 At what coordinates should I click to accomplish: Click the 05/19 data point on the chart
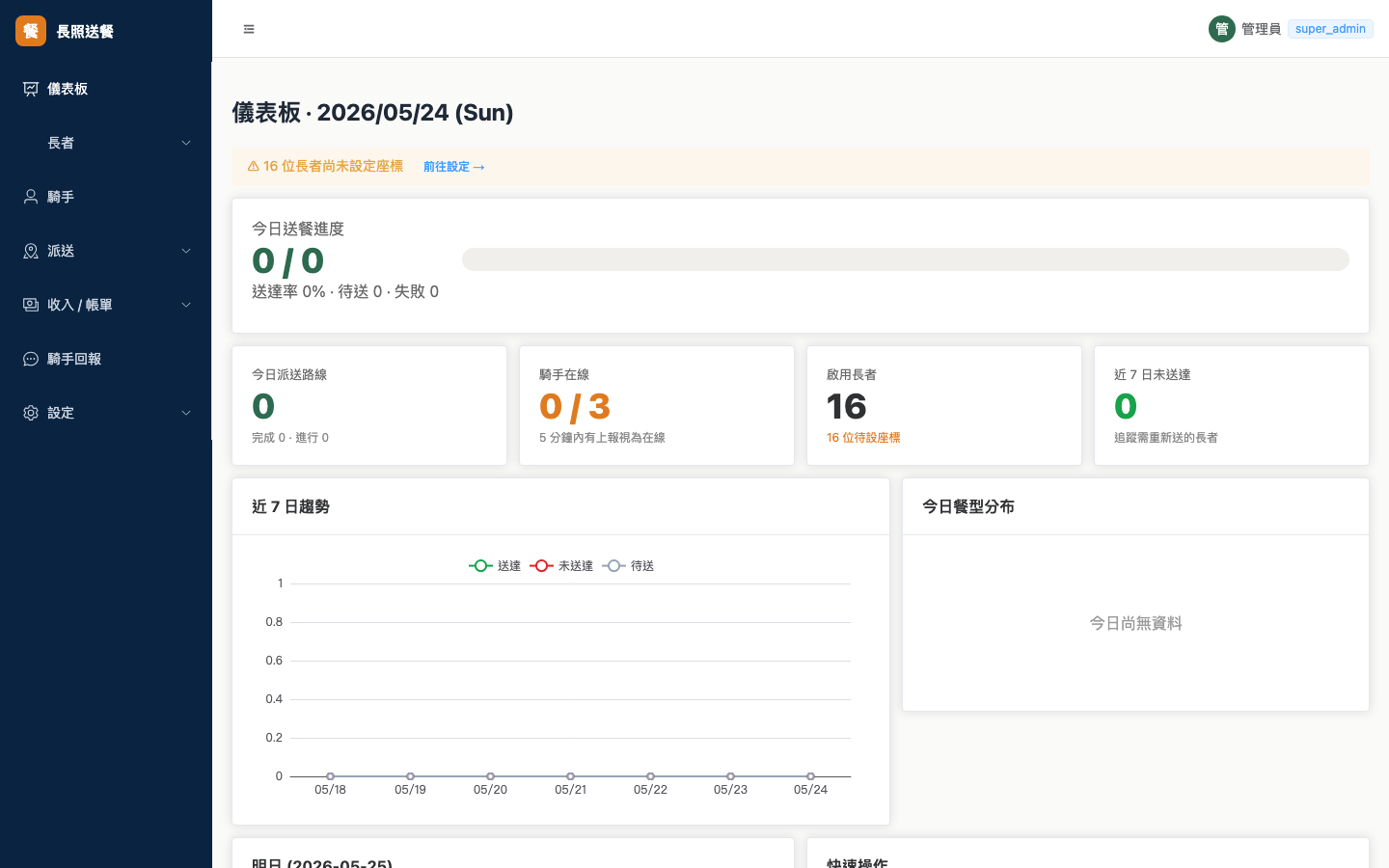click(x=410, y=776)
